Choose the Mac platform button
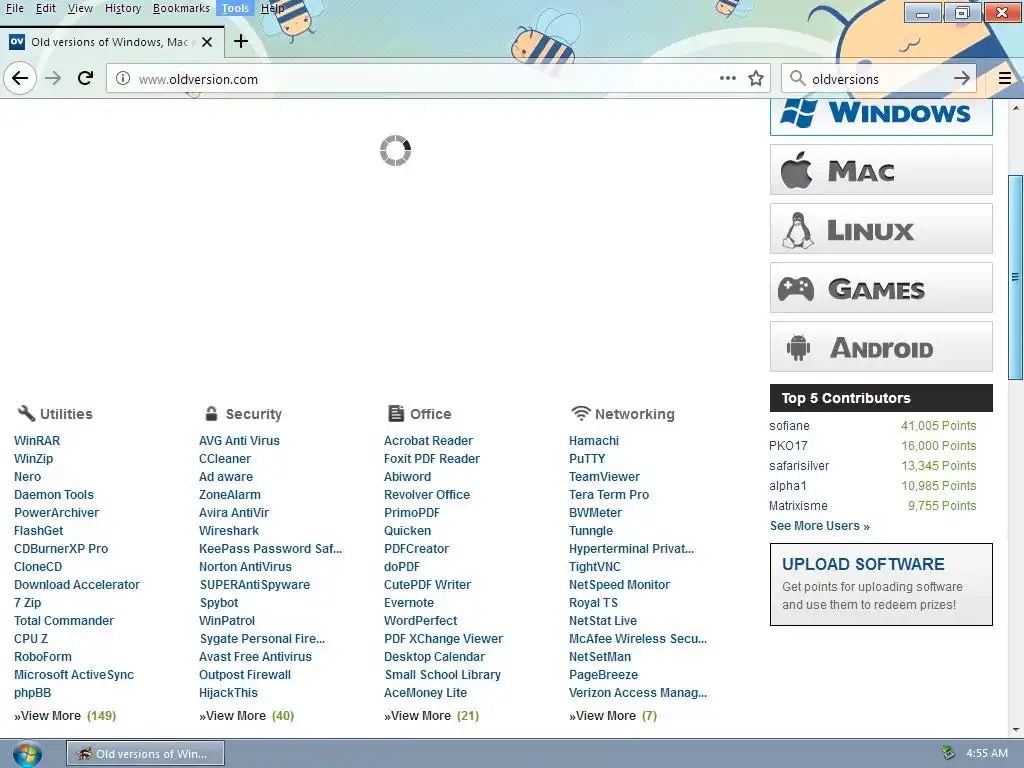This screenshot has width=1024, height=768. point(881,170)
